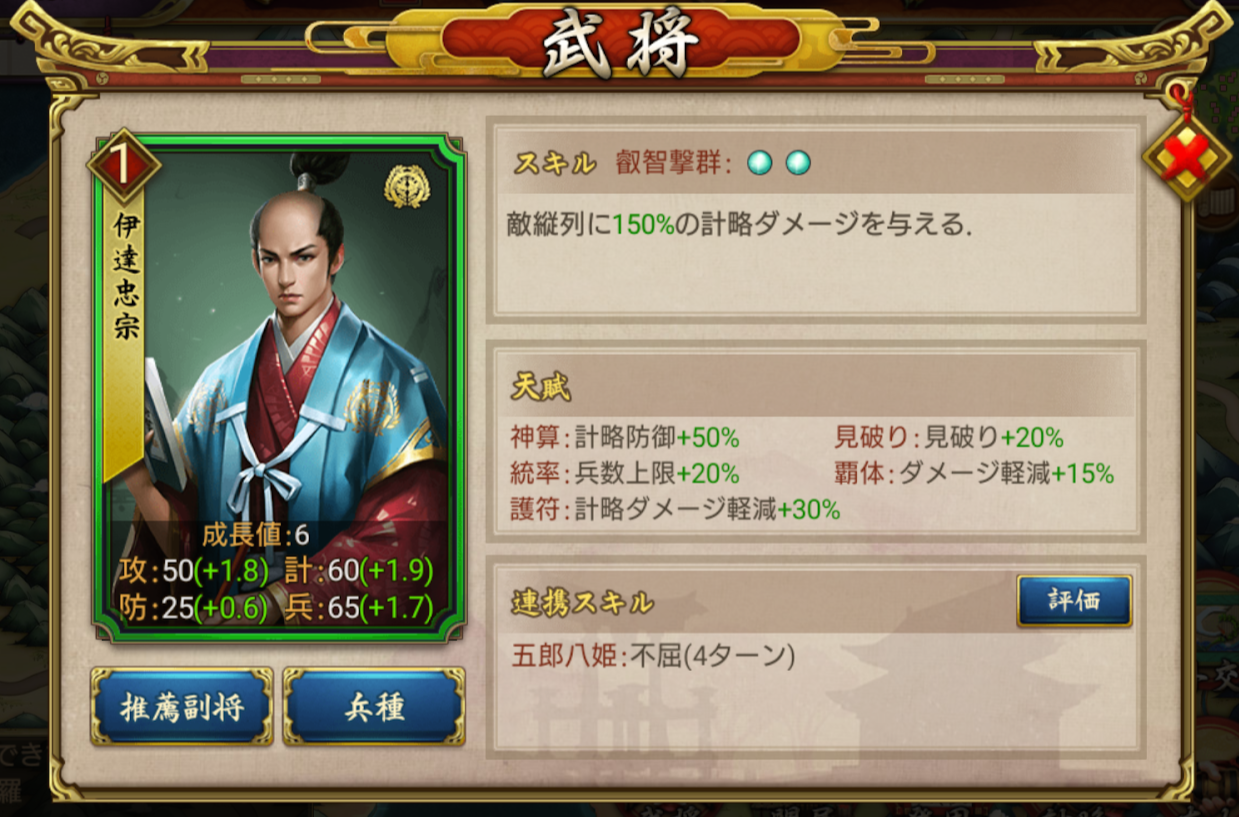Viewport: 1239px width, 817px height.
Task: Tap the red level 1 diamond badge
Action: 123,166
